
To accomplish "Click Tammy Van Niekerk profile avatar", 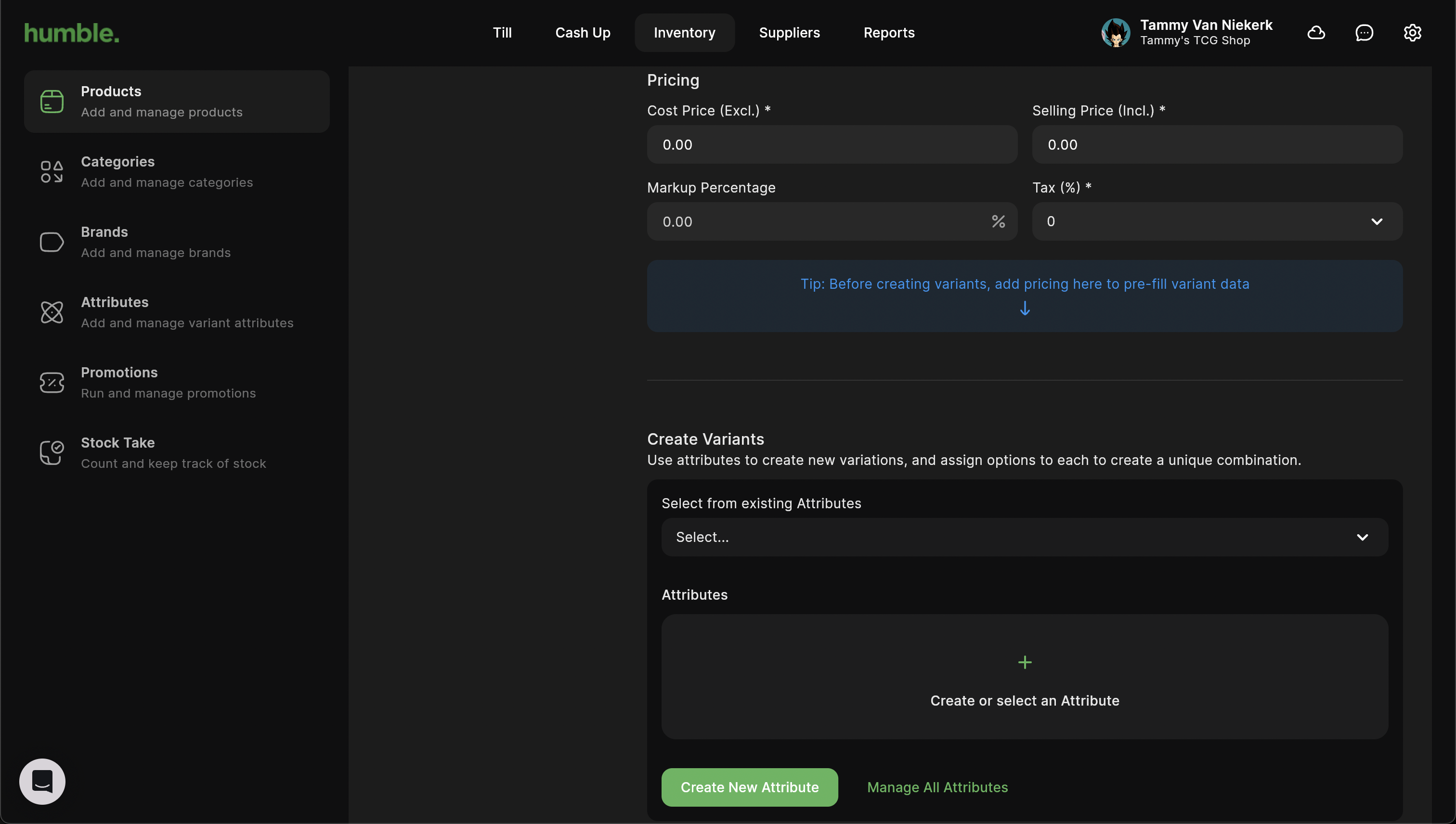I will [x=1115, y=33].
